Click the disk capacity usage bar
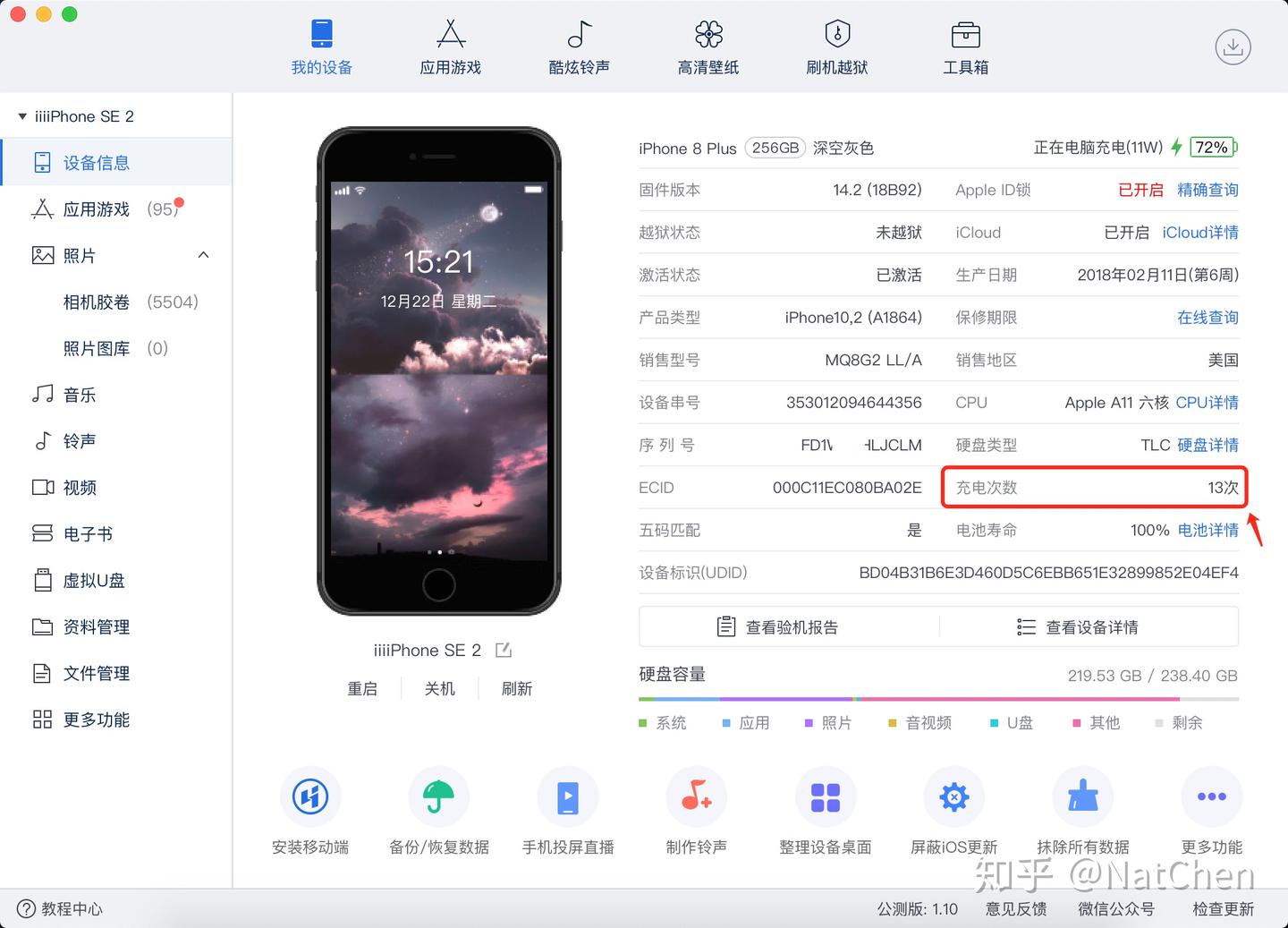 (938, 699)
